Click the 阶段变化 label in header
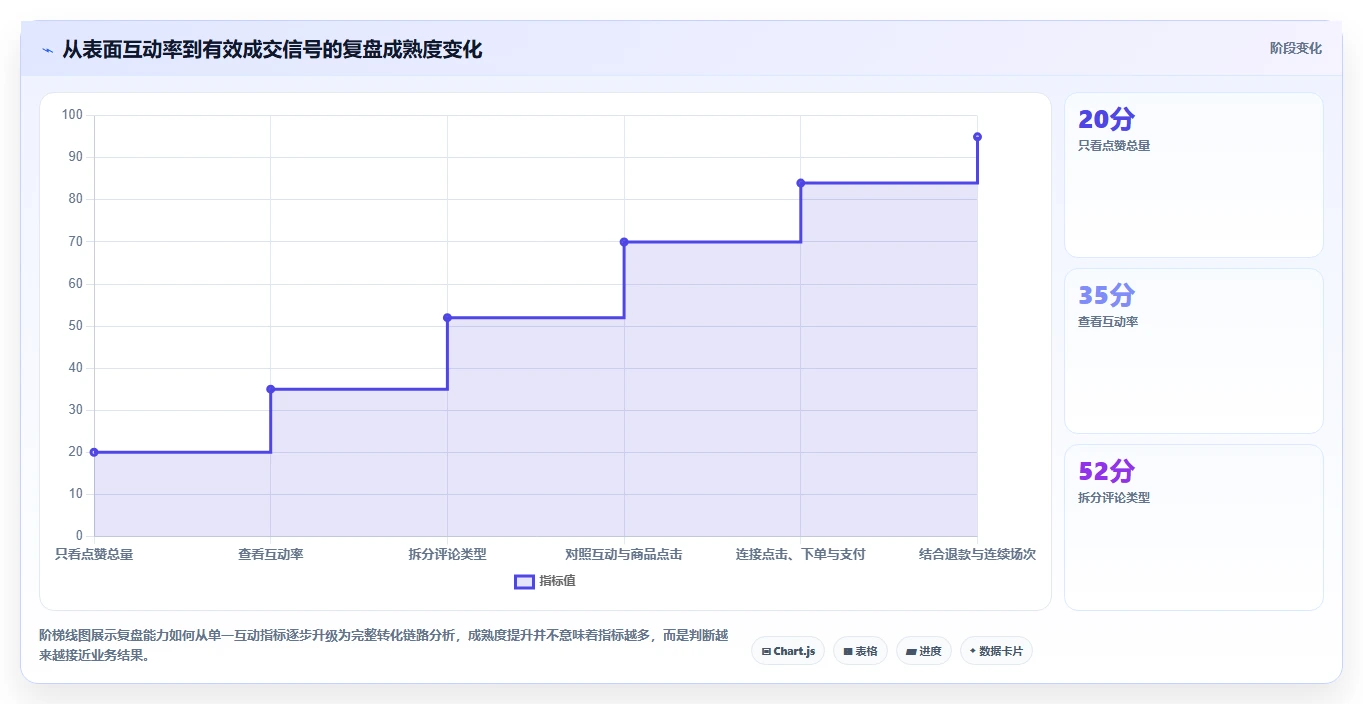This screenshot has height=704, width=1363. (1296, 48)
